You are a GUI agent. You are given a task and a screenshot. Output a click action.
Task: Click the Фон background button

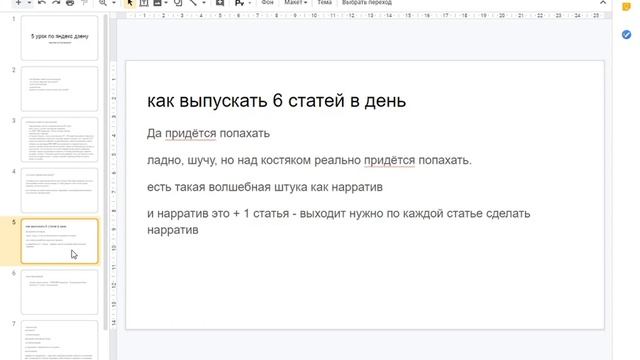[267, 2]
